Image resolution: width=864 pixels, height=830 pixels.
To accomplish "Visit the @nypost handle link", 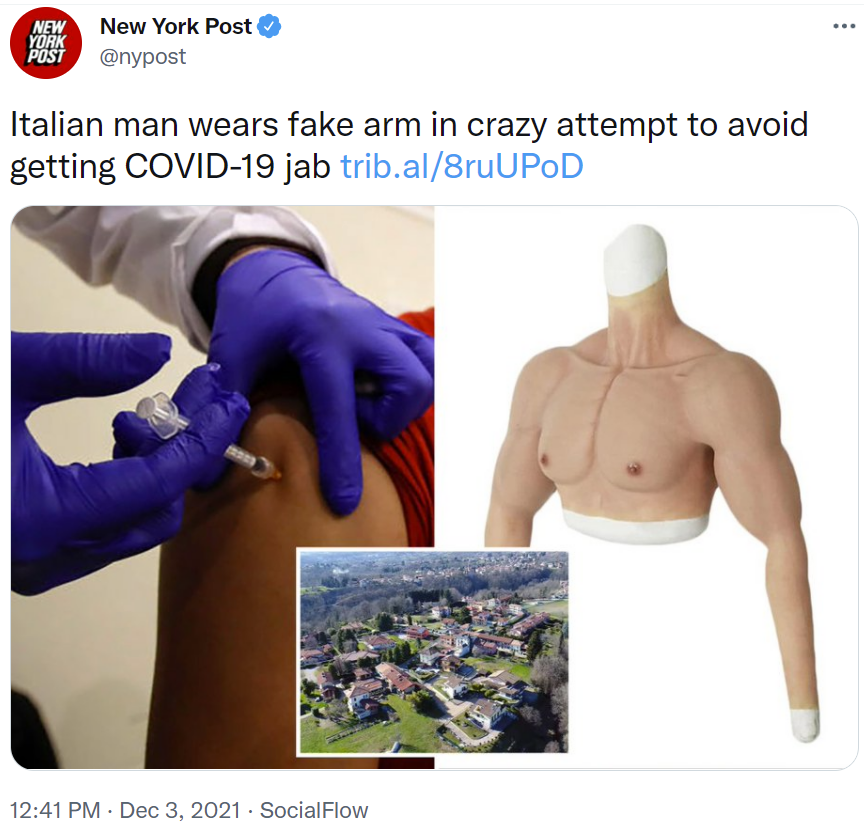I will pos(143,57).
